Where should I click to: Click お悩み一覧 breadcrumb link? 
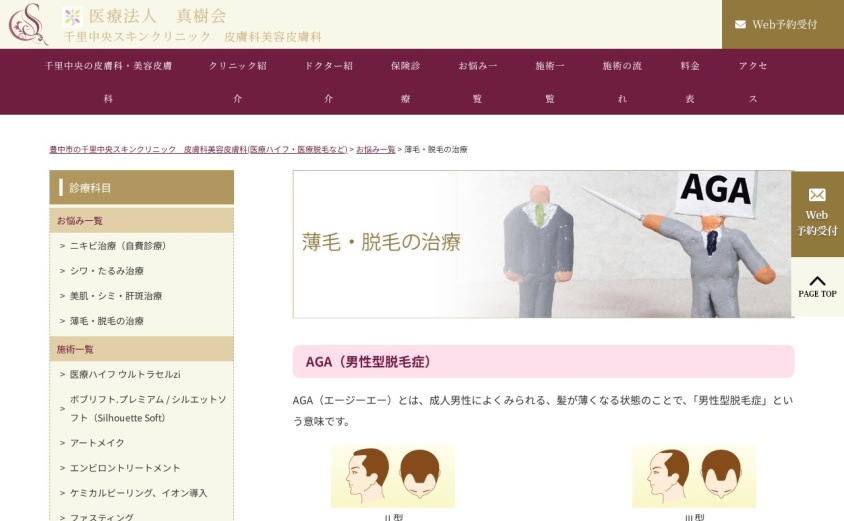(x=376, y=150)
